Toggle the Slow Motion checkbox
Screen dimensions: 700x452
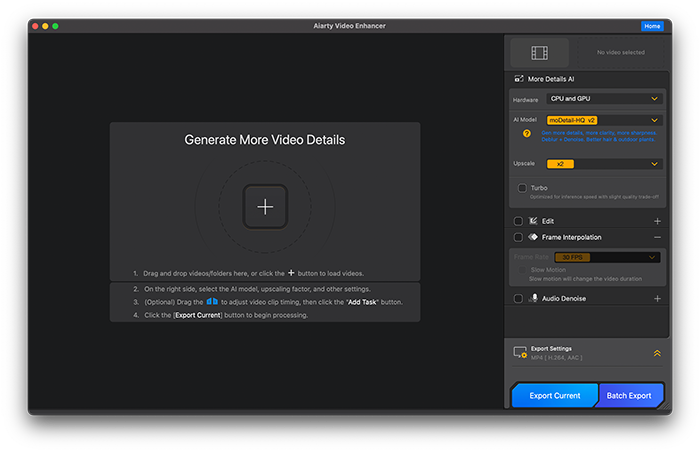(x=521, y=270)
